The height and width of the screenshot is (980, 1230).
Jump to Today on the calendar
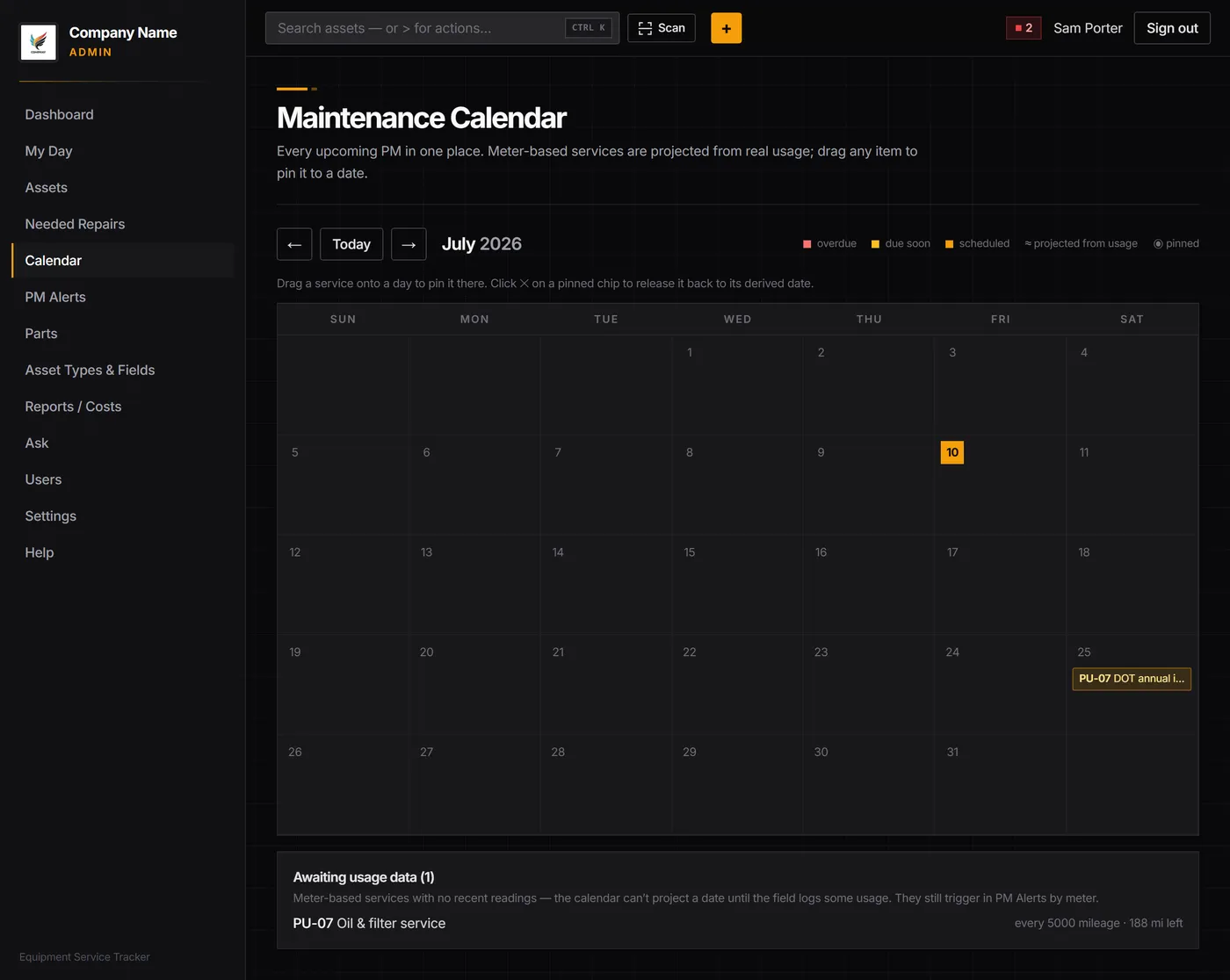[351, 244]
